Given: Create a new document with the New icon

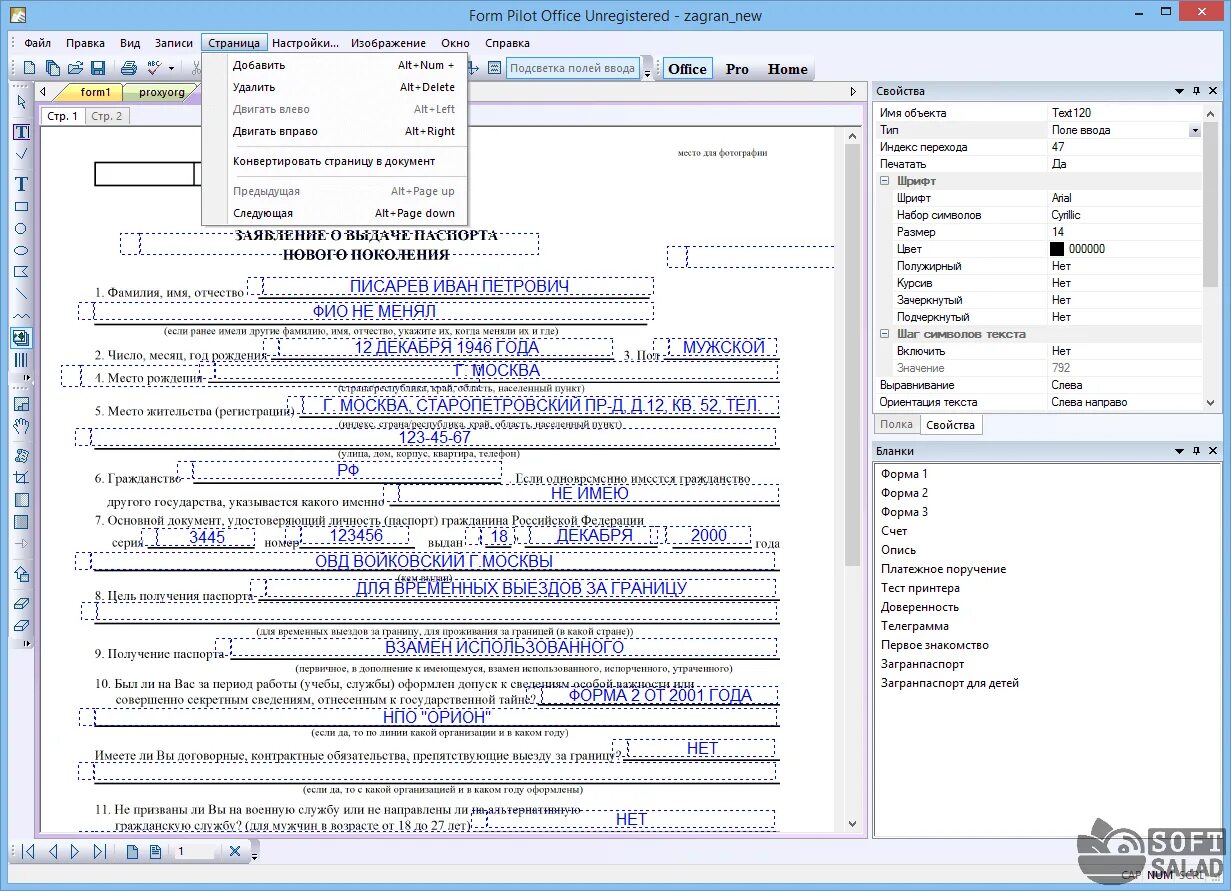Looking at the screenshot, I should pyautogui.click(x=29, y=68).
